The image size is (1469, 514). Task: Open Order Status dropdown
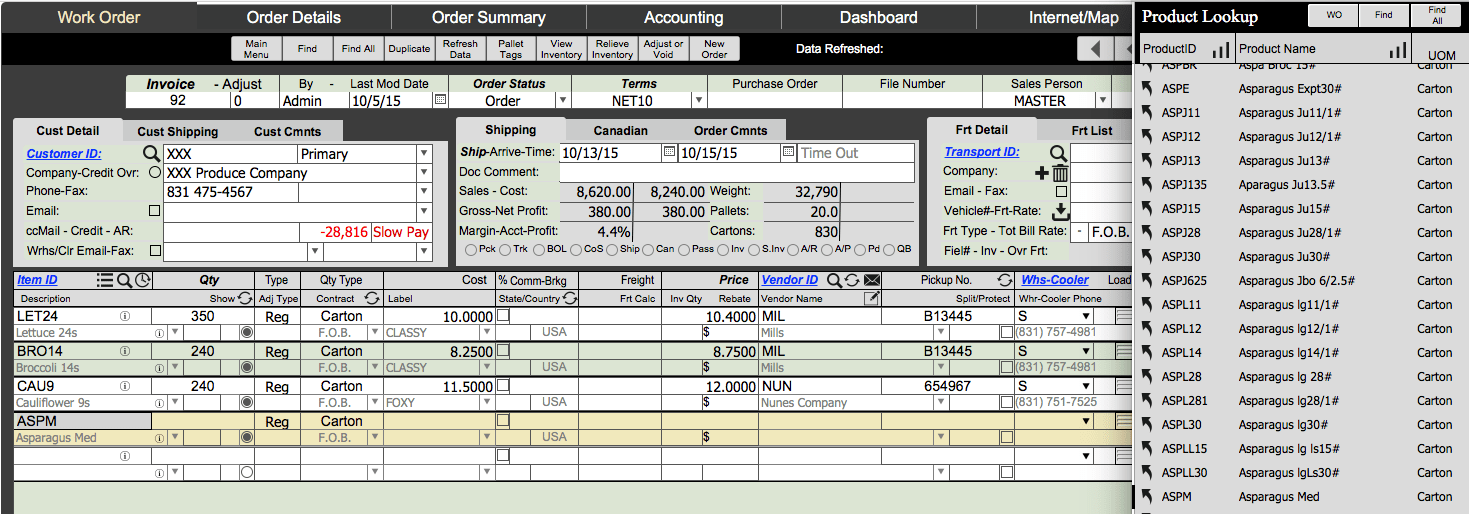pos(562,100)
